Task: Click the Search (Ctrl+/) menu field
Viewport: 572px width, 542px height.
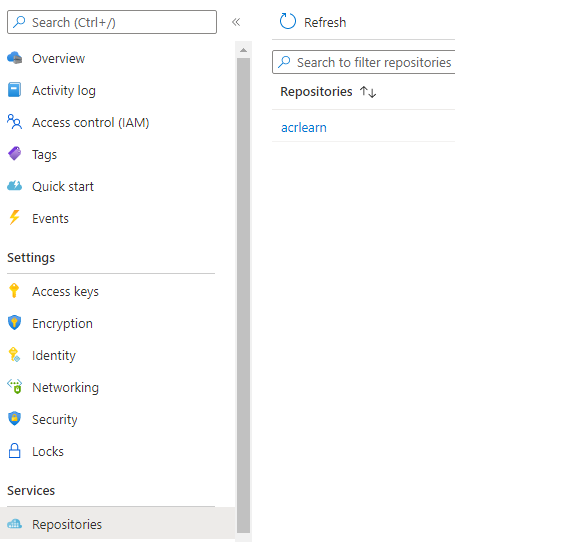Action: click(x=112, y=22)
